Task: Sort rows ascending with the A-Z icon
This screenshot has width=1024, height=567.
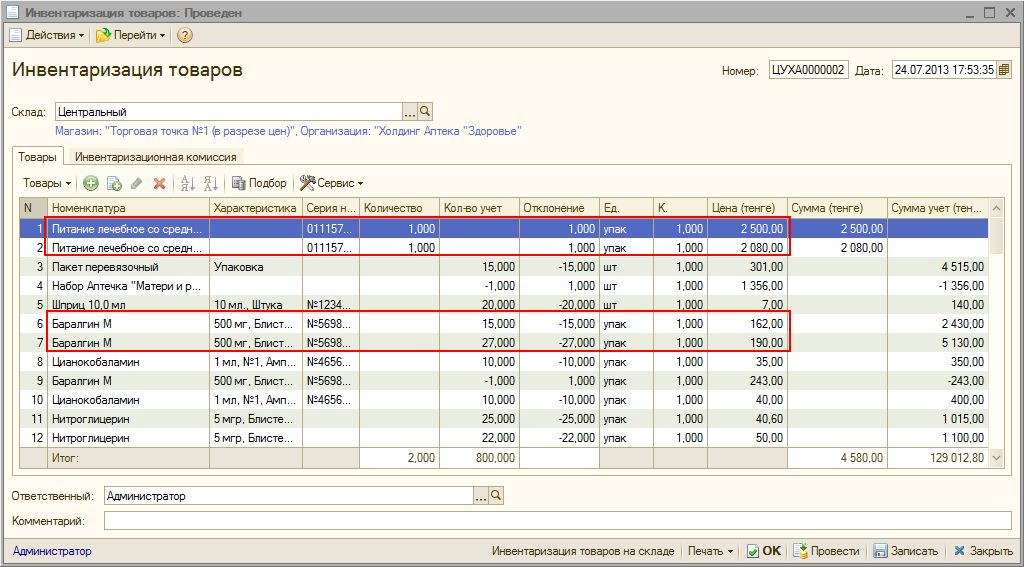Action: (x=187, y=183)
